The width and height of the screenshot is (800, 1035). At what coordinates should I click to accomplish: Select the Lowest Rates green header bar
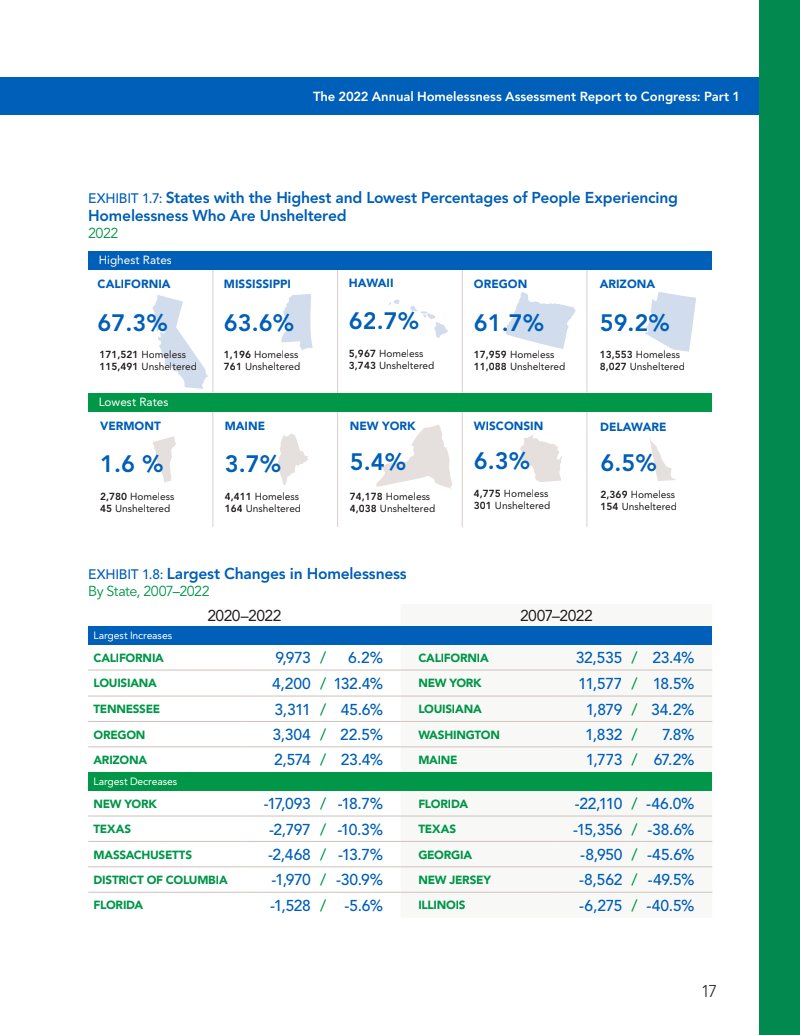click(x=400, y=402)
